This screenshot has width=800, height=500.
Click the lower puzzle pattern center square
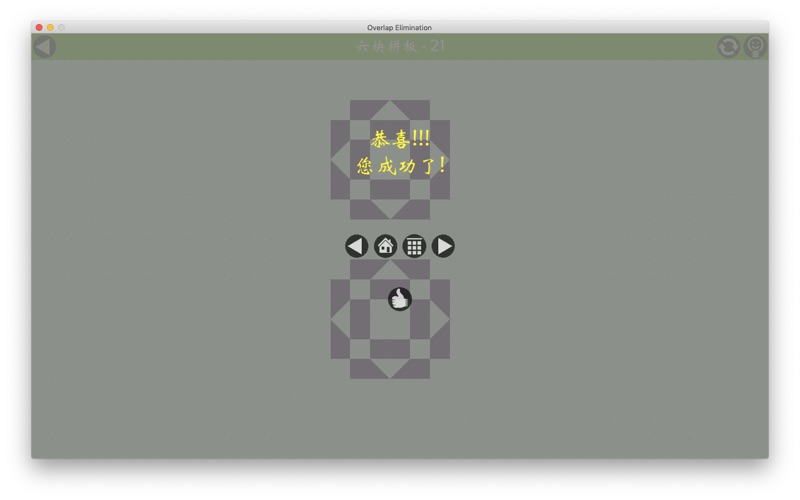(x=390, y=319)
